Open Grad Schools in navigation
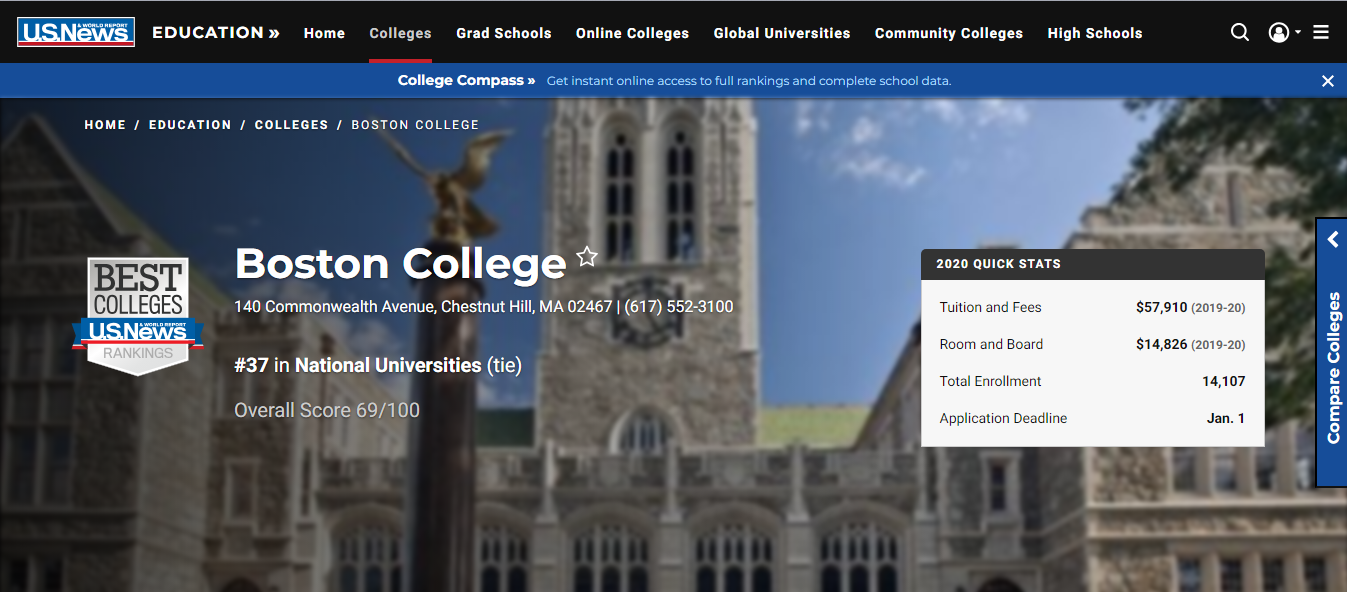The image size is (1347, 592). 504,33
